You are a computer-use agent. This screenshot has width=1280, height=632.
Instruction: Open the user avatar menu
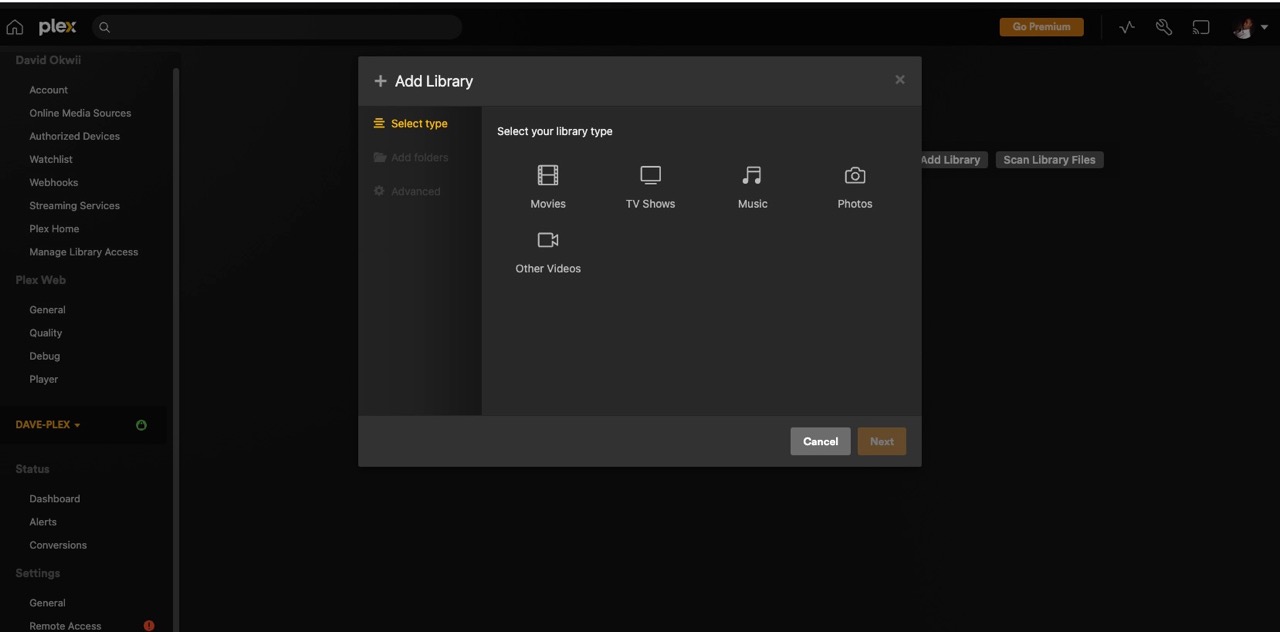[1250, 27]
